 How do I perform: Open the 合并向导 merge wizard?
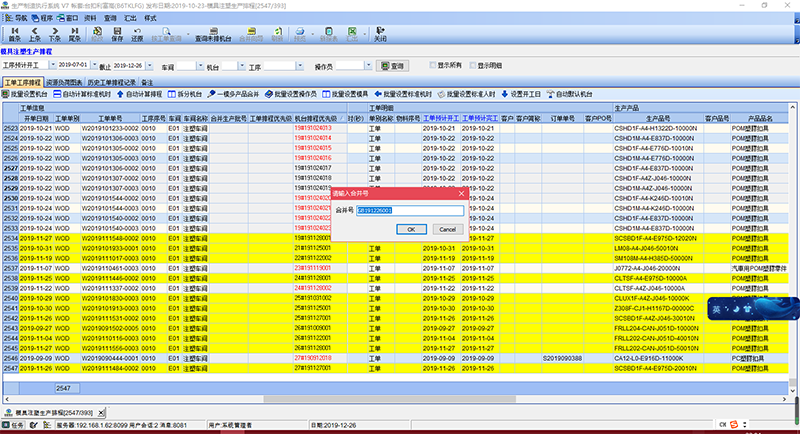pos(251,34)
